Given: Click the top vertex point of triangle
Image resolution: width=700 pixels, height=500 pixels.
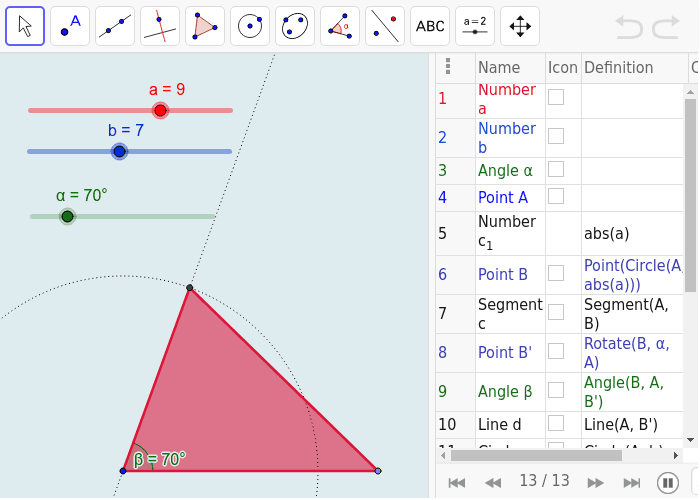Looking at the screenshot, I should pyautogui.click(x=190, y=288).
